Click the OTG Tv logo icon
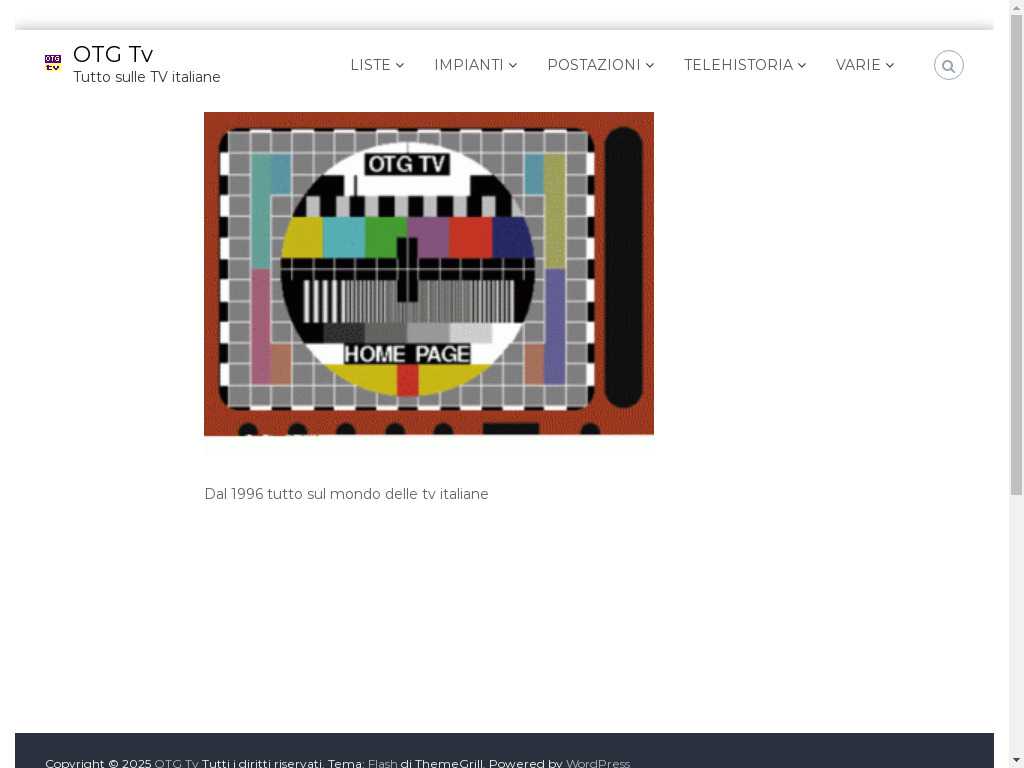Screen dimensions: 1024x768 pos(53,63)
